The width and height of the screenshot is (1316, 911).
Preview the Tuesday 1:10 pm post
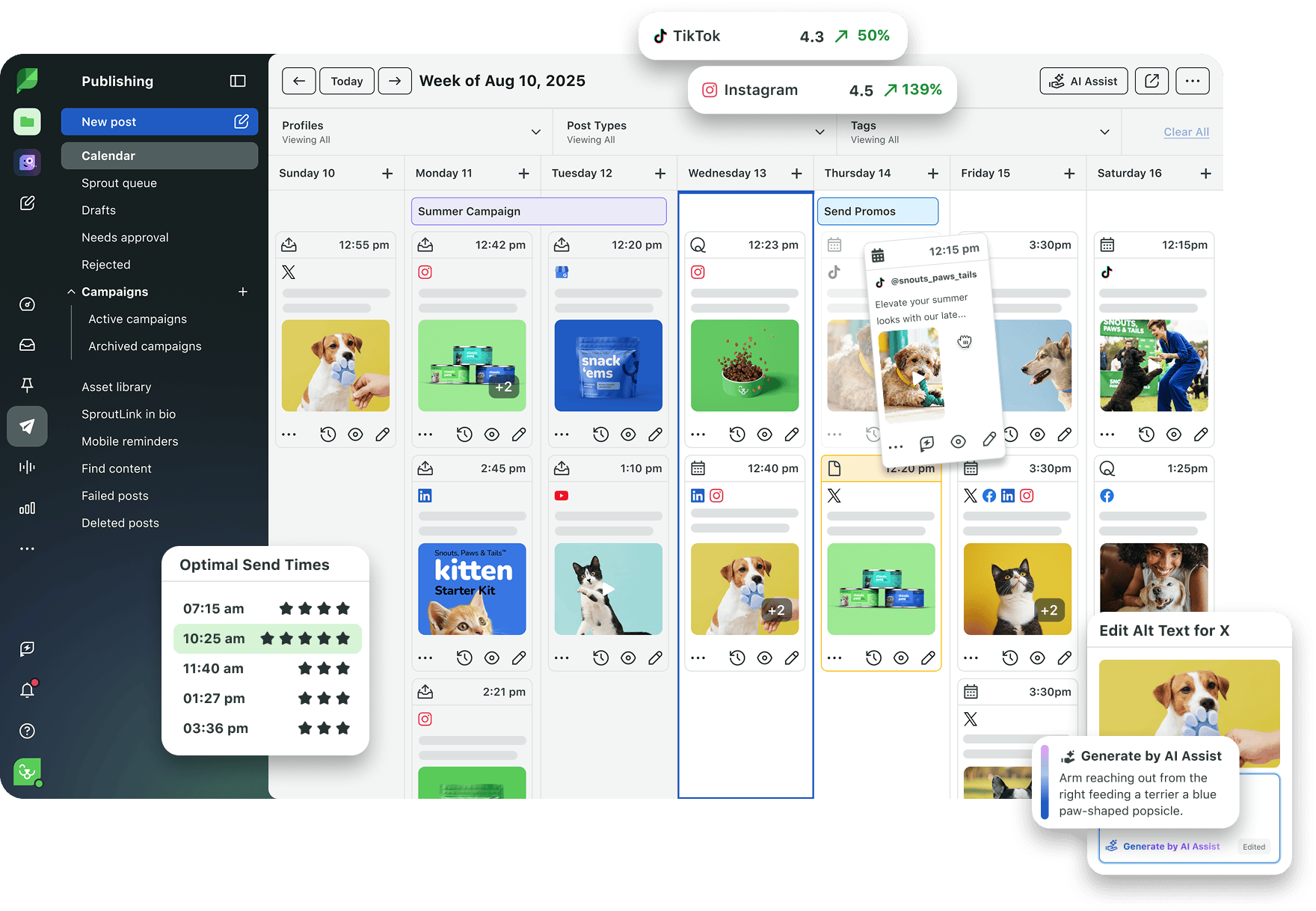click(628, 658)
